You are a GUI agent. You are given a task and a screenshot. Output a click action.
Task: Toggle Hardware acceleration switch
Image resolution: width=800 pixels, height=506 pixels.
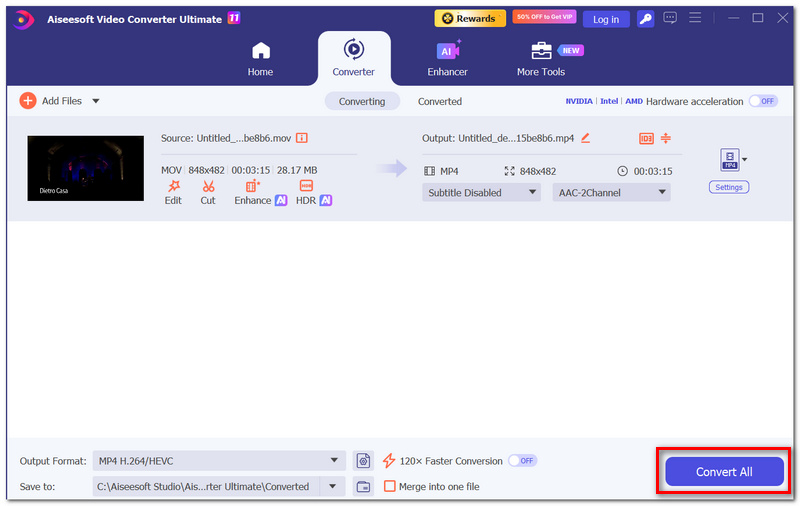[763, 101]
